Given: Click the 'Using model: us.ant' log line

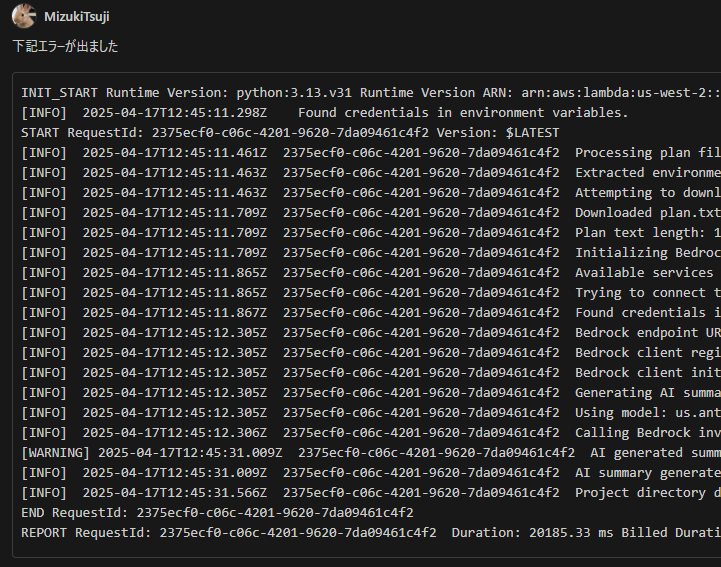Looking at the screenshot, I should point(371,413).
